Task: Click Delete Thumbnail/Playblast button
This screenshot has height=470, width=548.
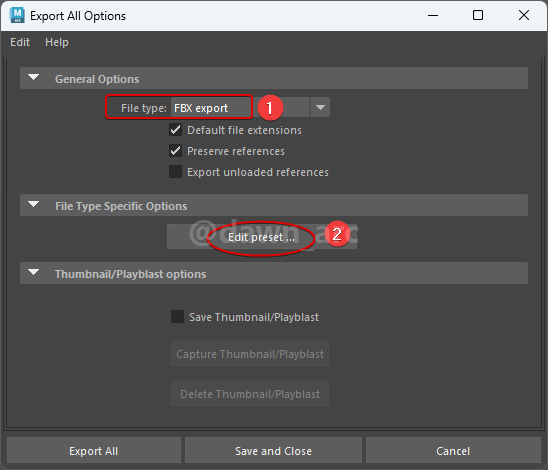Action: pyautogui.click(x=250, y=394)
